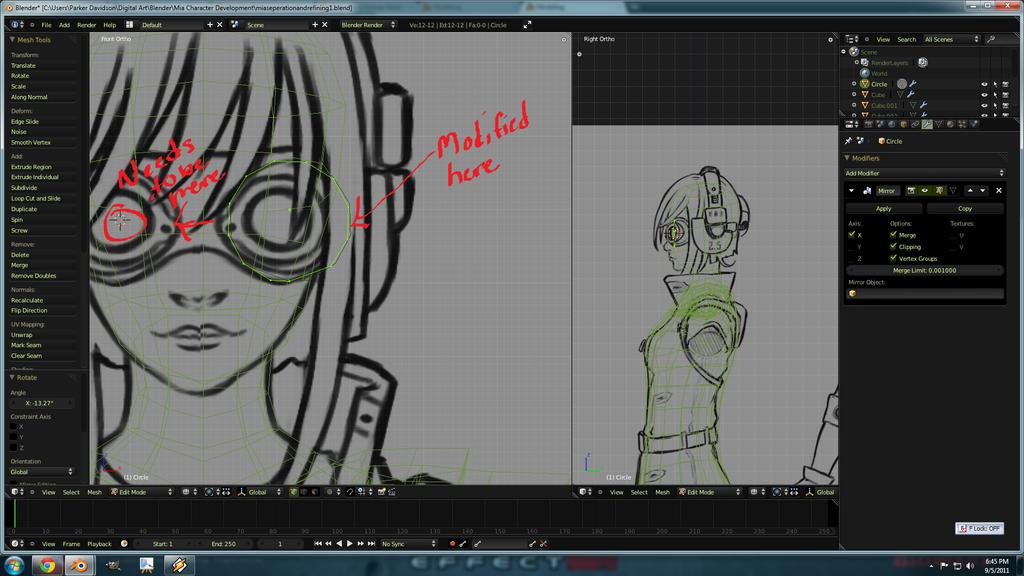Toggle Mirror modifier viewport eye icon

(925, 191)
